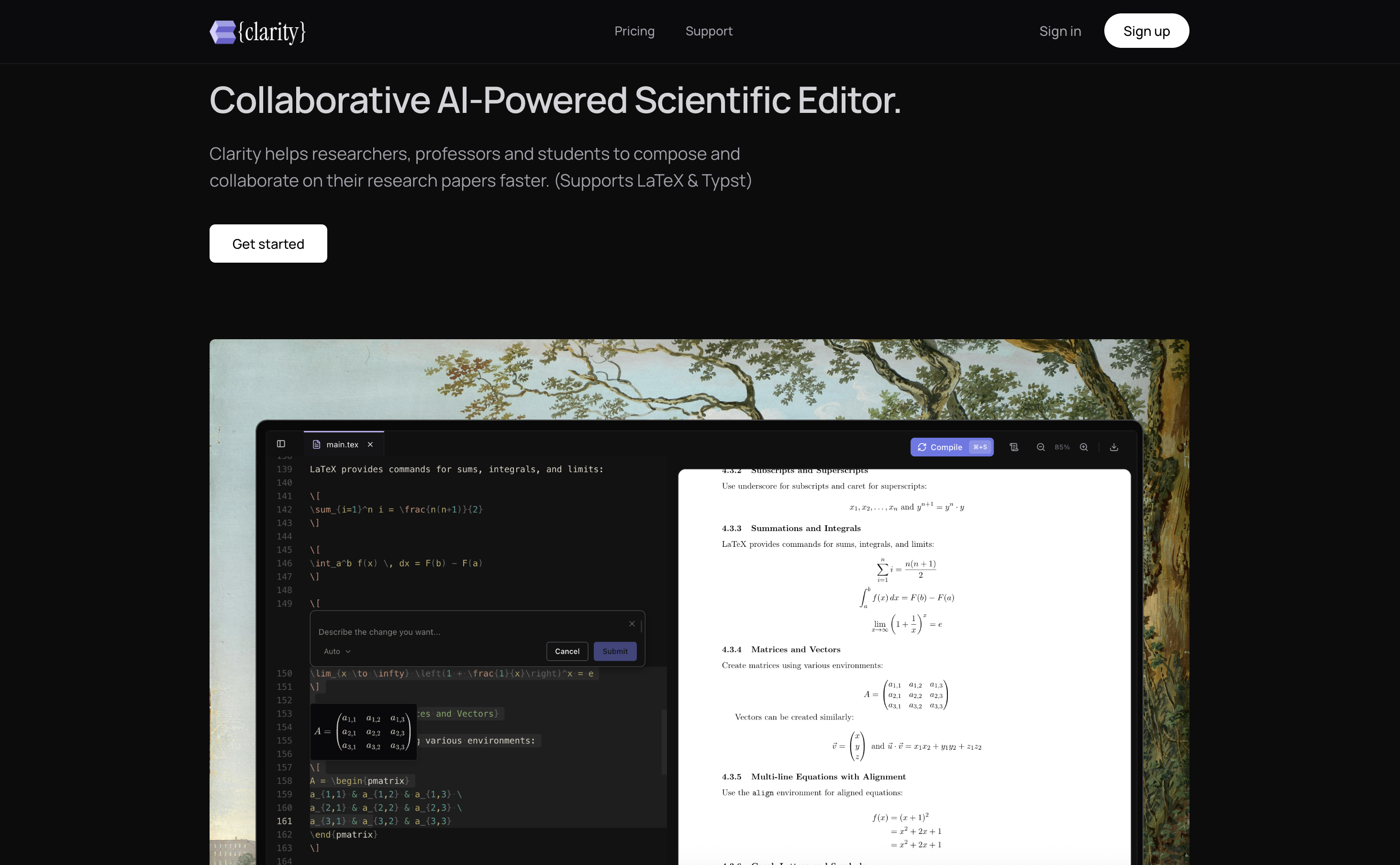
Task: Click the Clarity logo
Action: click(257, 32)
